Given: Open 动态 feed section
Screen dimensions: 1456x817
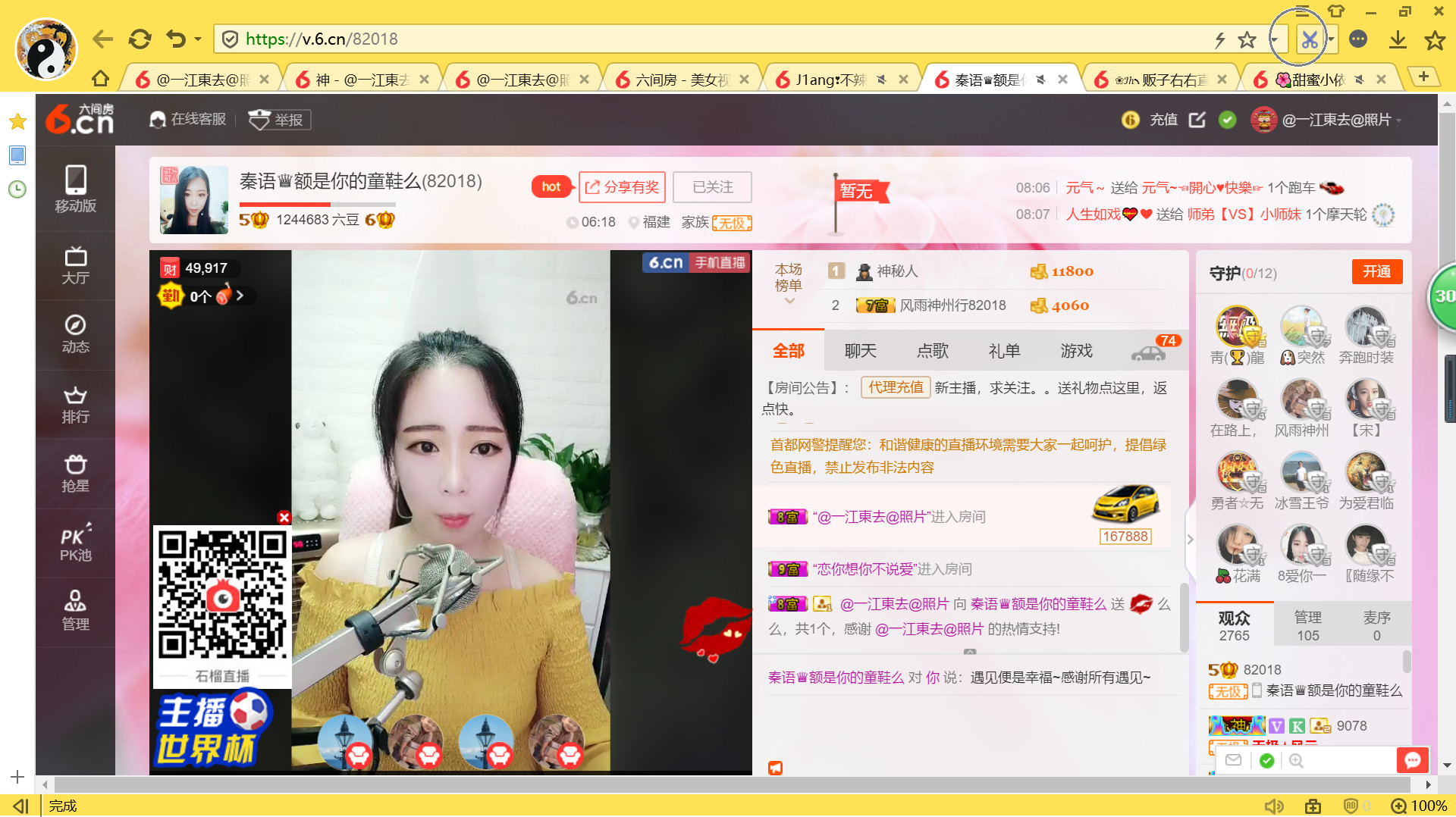Looking at the screenshot, I should tap(75, 334).
